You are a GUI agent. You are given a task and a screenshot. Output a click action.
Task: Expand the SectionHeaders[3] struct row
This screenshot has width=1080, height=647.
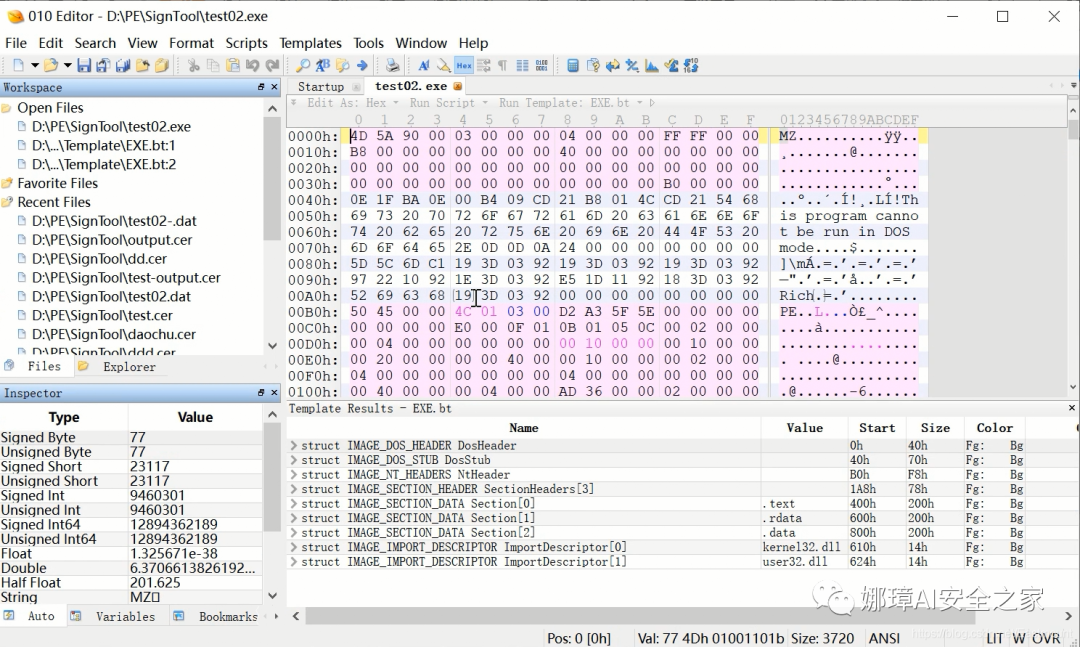(294, 489)
